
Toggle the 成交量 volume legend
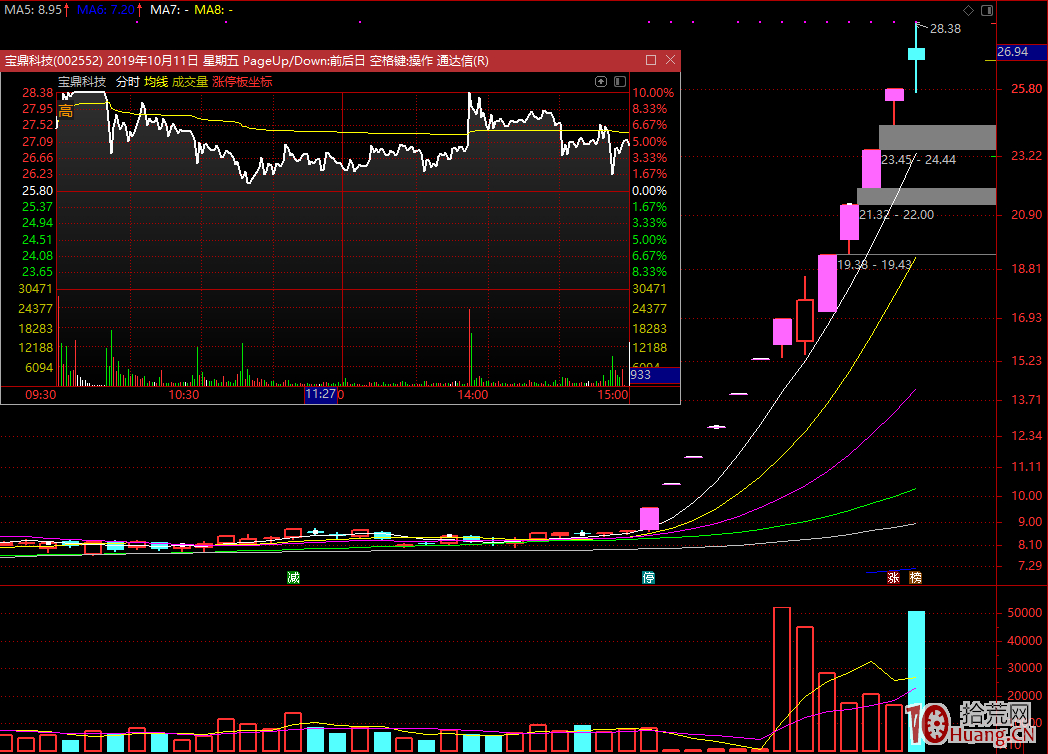coord(190,82)
